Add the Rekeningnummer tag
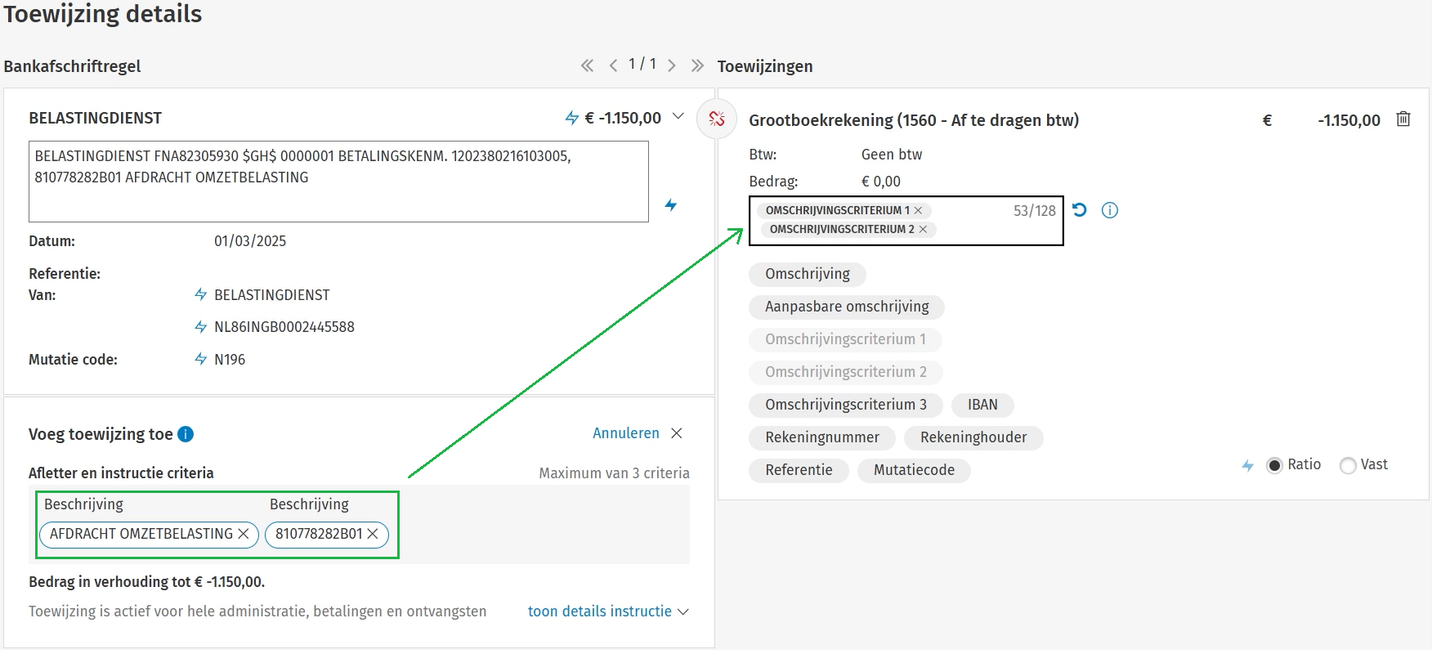This screenshot has height=650, width=1432. [x=822, y=437]
